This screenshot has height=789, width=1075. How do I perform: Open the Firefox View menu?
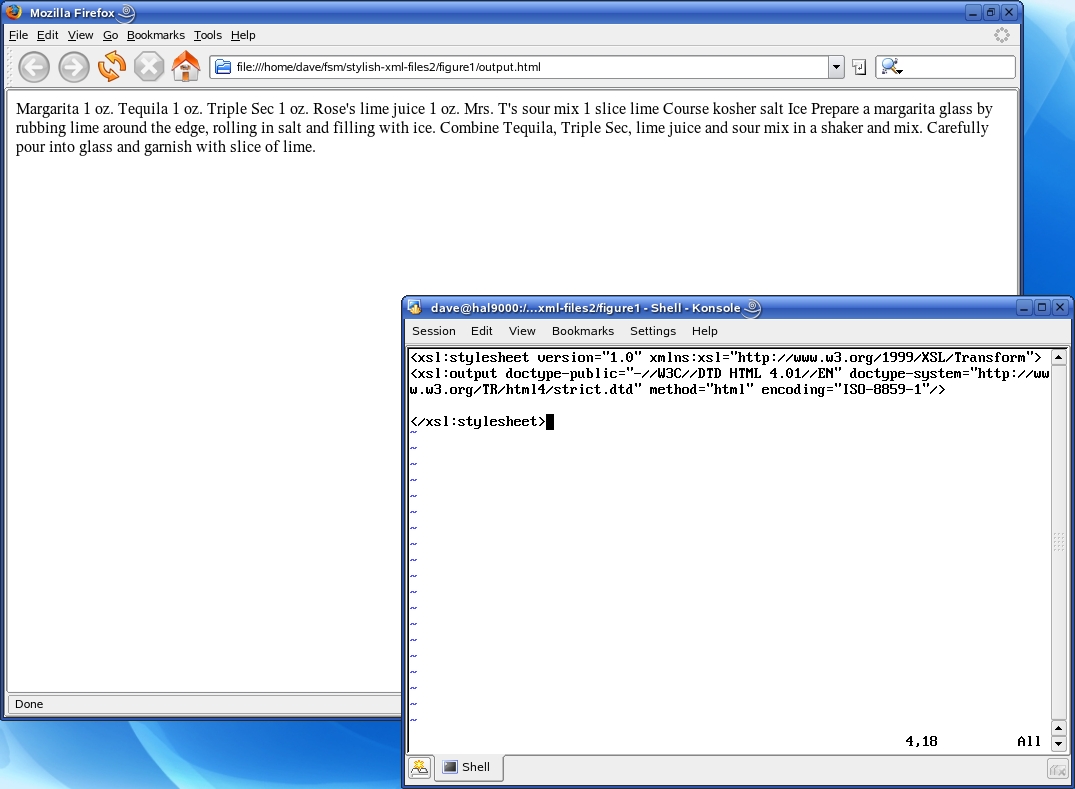[80, 35]
